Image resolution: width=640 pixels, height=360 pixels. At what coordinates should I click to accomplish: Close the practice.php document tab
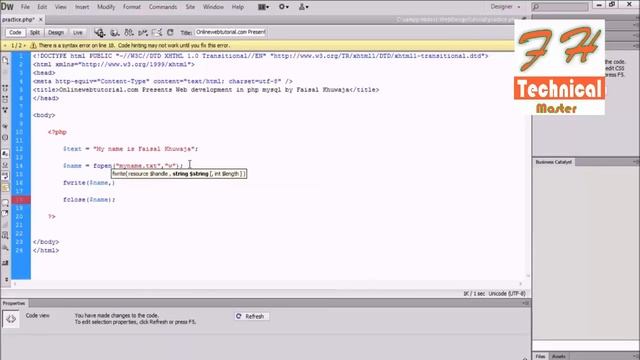point(41,20)
